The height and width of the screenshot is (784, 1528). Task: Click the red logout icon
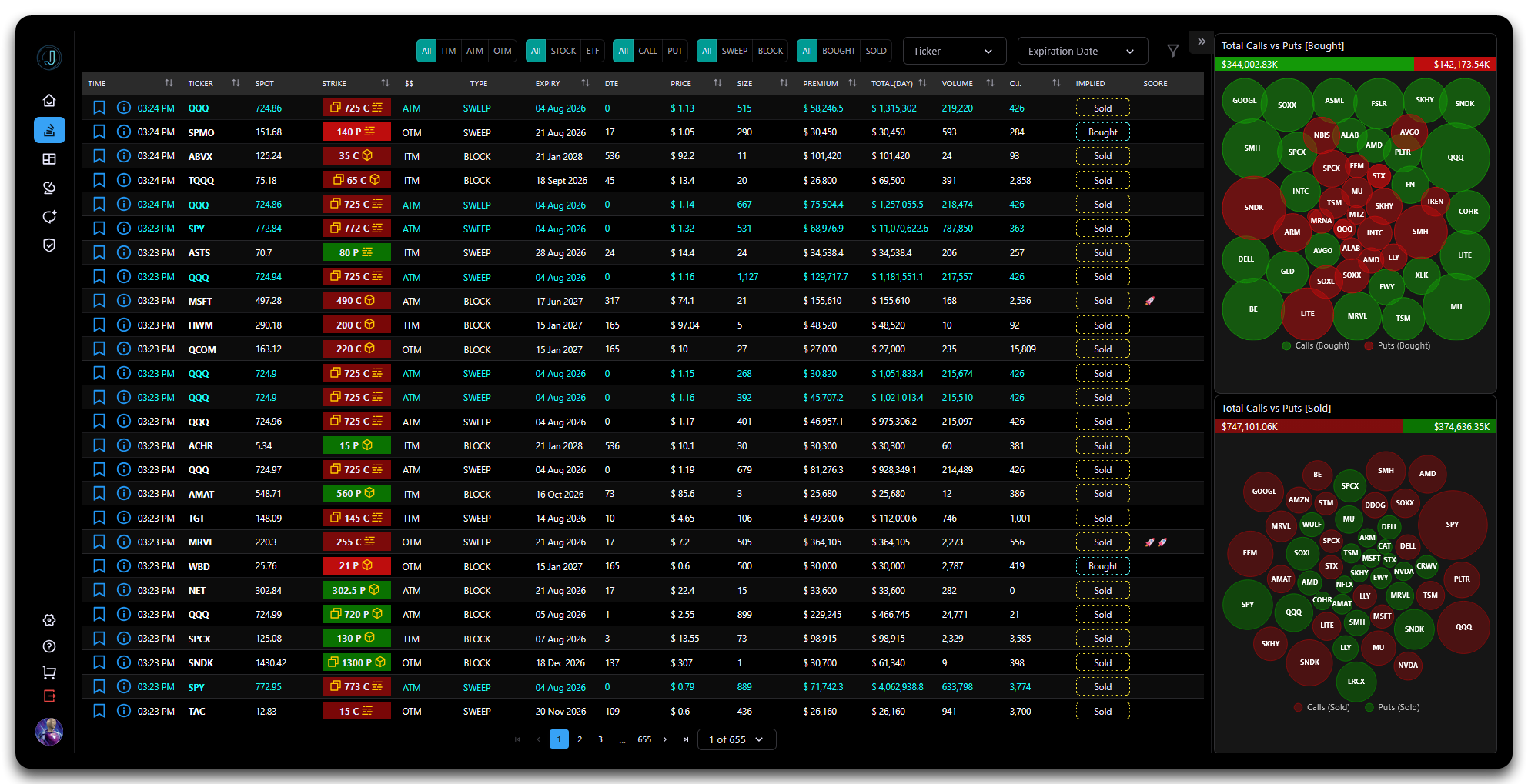click(49, 696)
